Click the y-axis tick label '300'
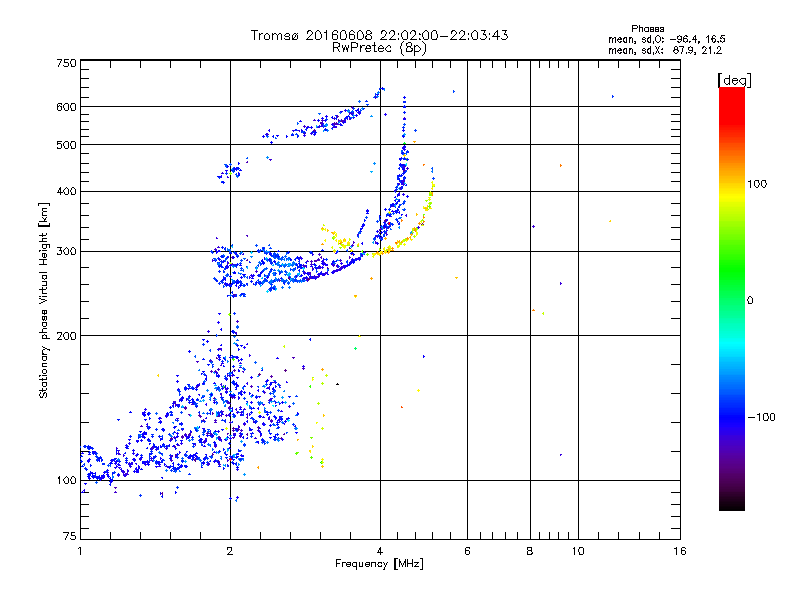The image size is (800, 600). coord(66,252)
